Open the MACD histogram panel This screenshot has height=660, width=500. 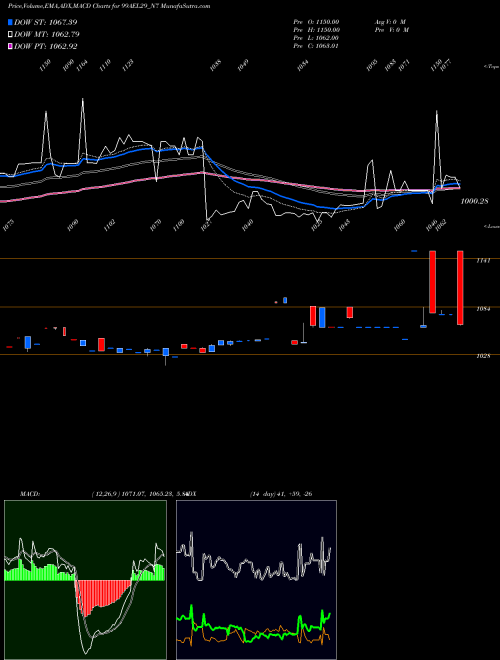(x=85, y=580)
